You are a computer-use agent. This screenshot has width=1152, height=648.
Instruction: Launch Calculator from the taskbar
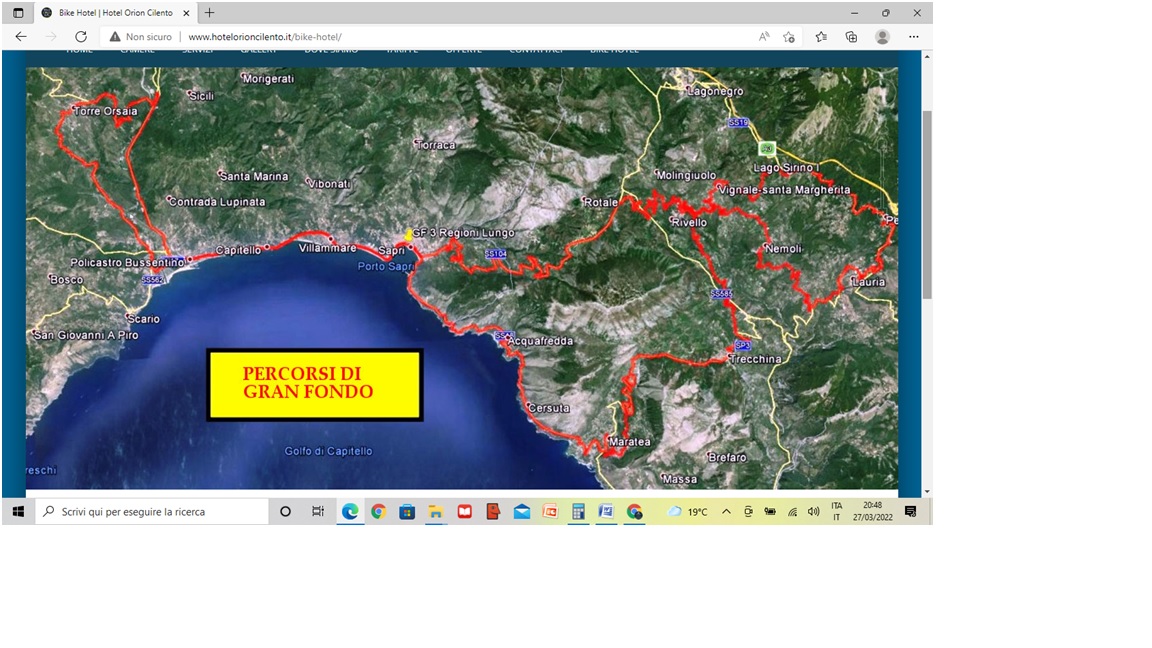(578, 511)
